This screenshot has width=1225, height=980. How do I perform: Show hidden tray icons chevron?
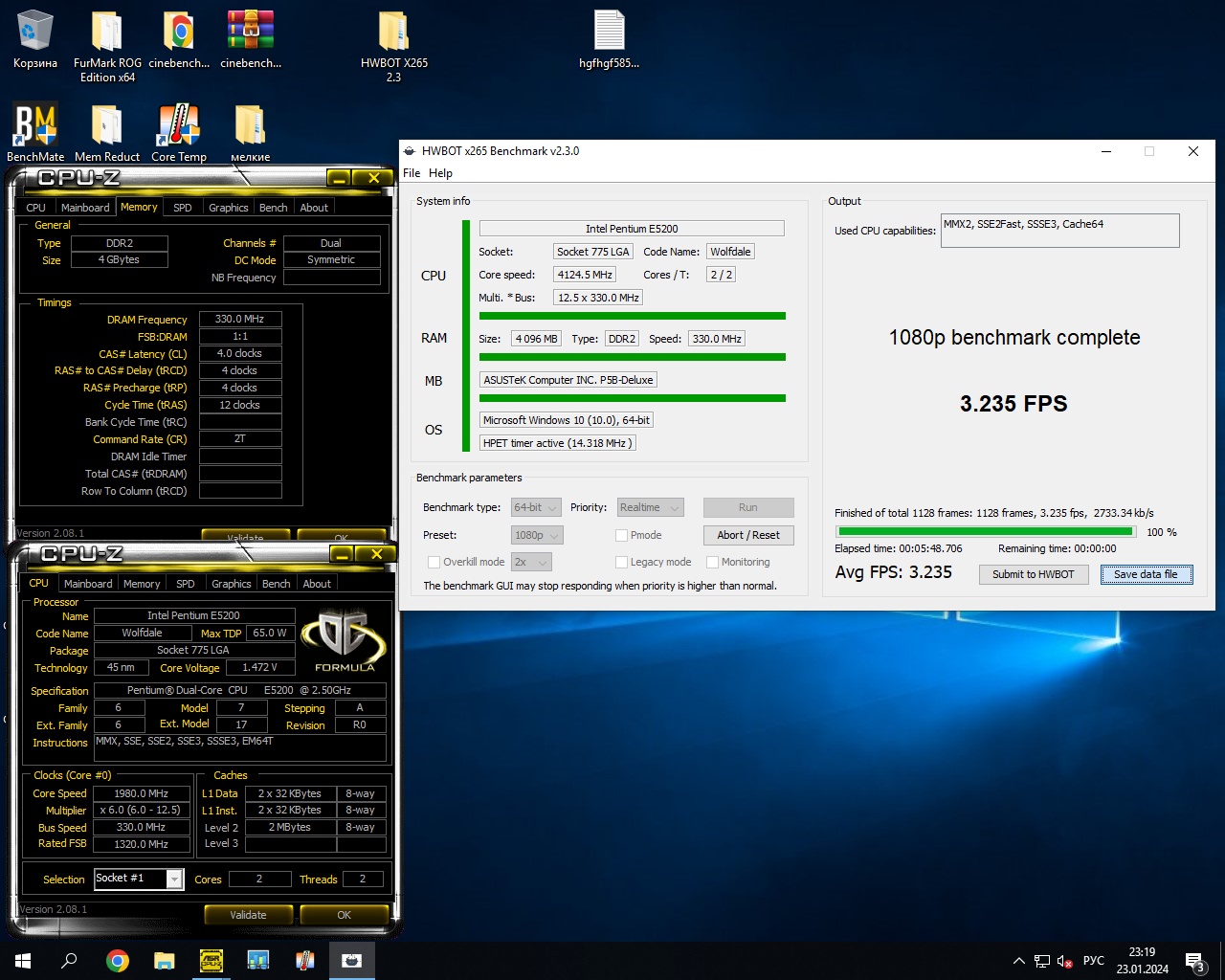[1019, 961]
